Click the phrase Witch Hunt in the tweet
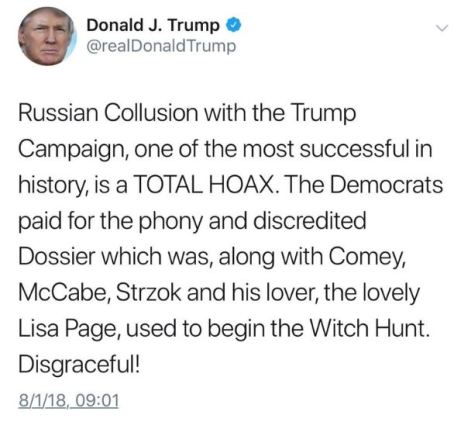 [369, 328]
